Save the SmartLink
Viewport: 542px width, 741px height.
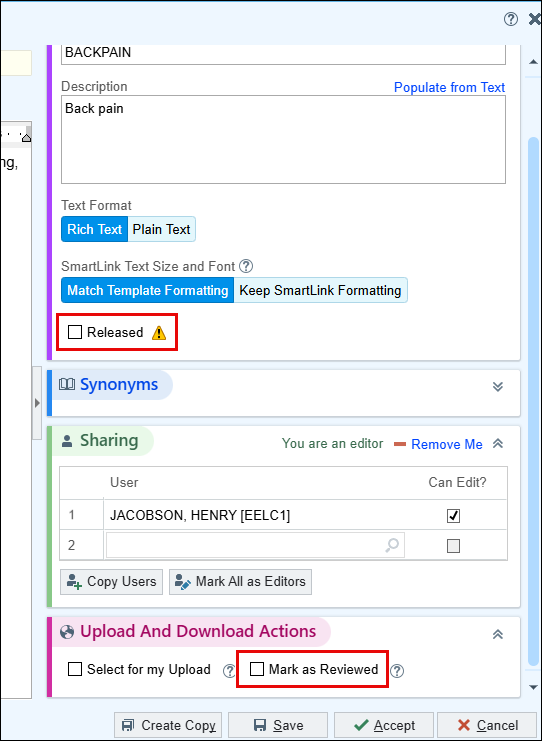278,725
